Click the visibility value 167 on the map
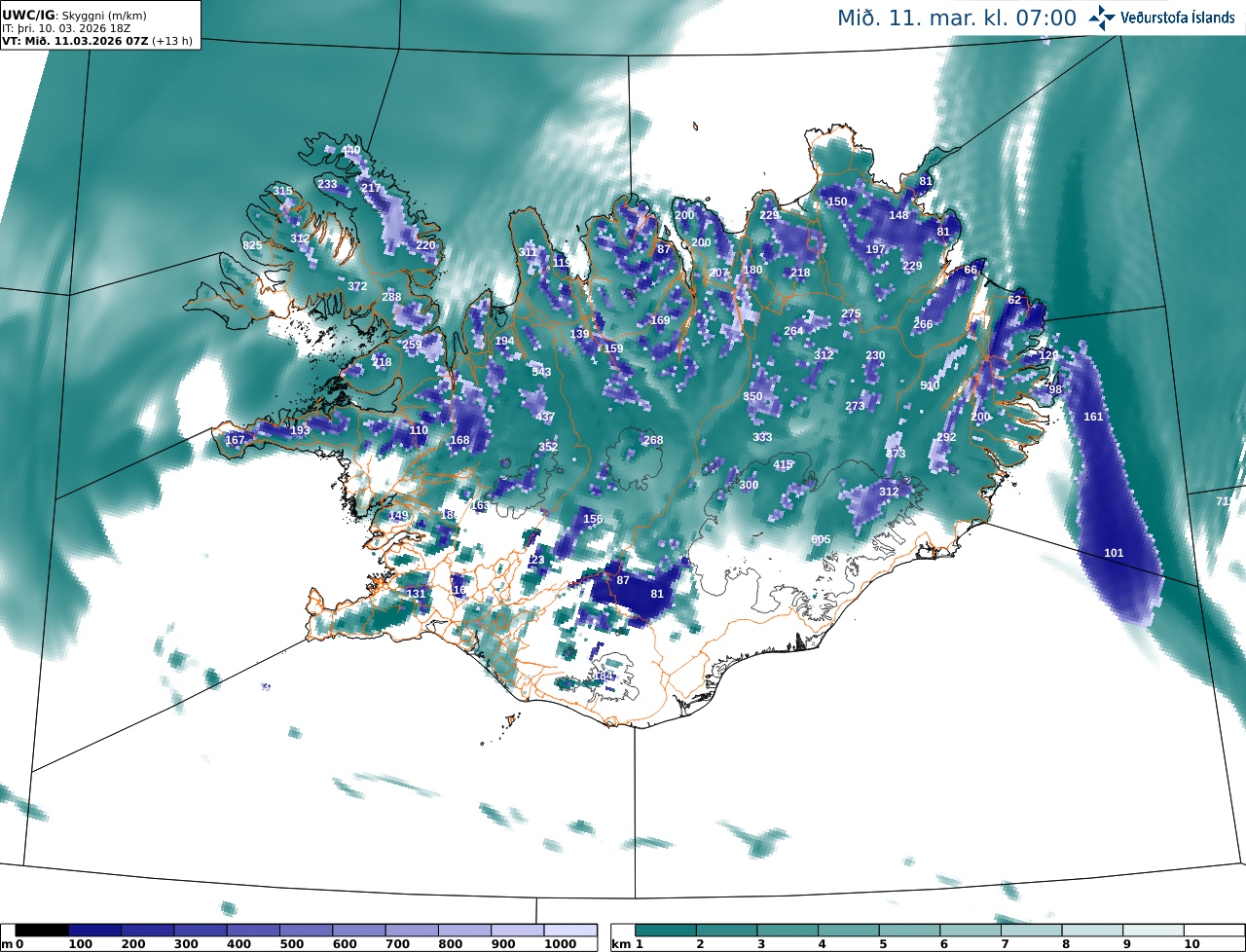The image size is (1246, 952). (x=235, y=440)
